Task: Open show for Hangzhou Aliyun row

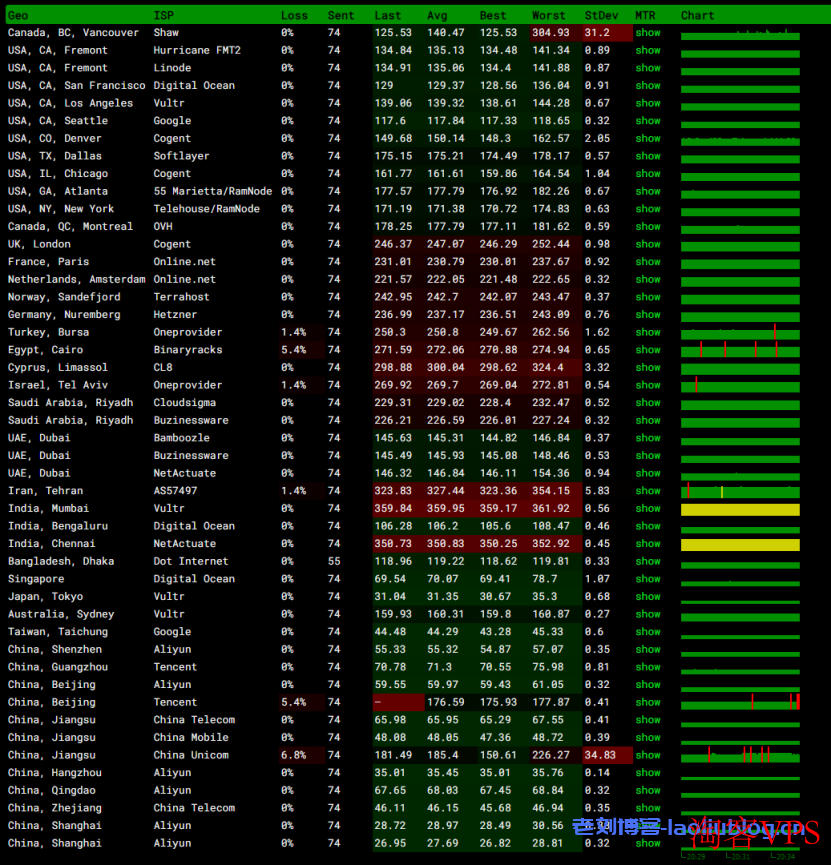Action: click(x=647, y=772)
